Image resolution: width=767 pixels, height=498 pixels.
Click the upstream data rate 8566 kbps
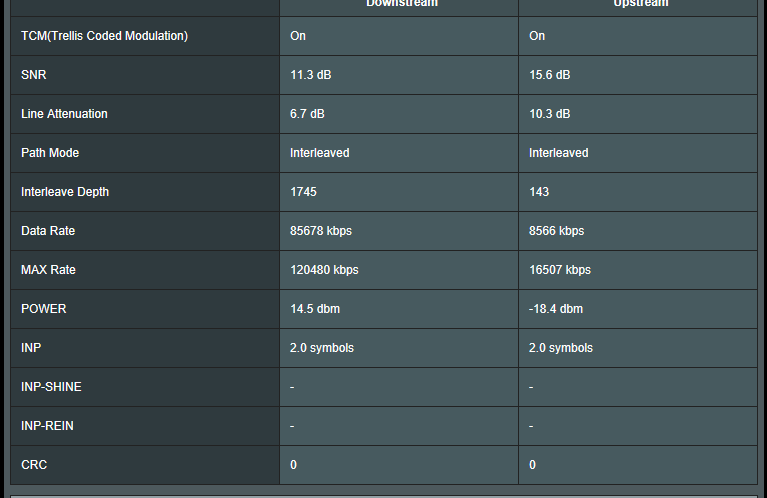coord(556,231)
